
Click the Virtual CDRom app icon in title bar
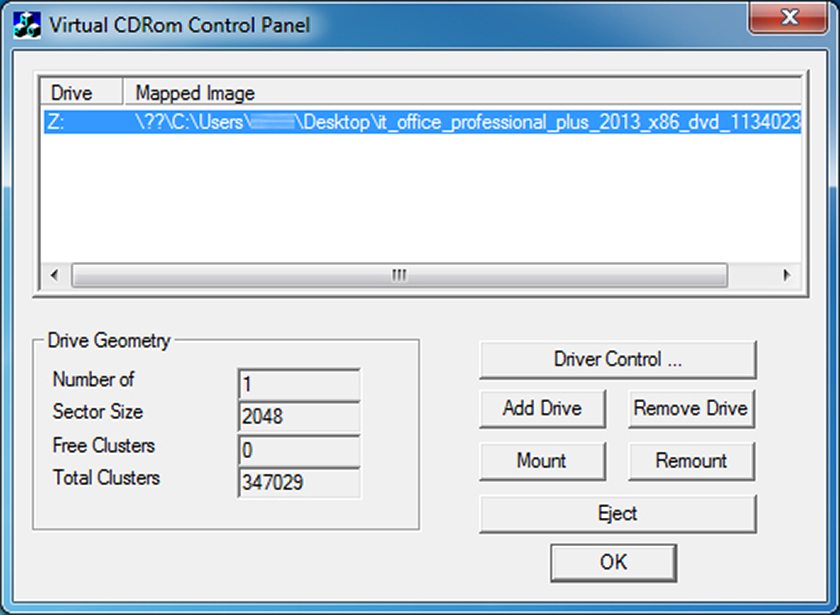pyautogui.click(x=27, y=25)
